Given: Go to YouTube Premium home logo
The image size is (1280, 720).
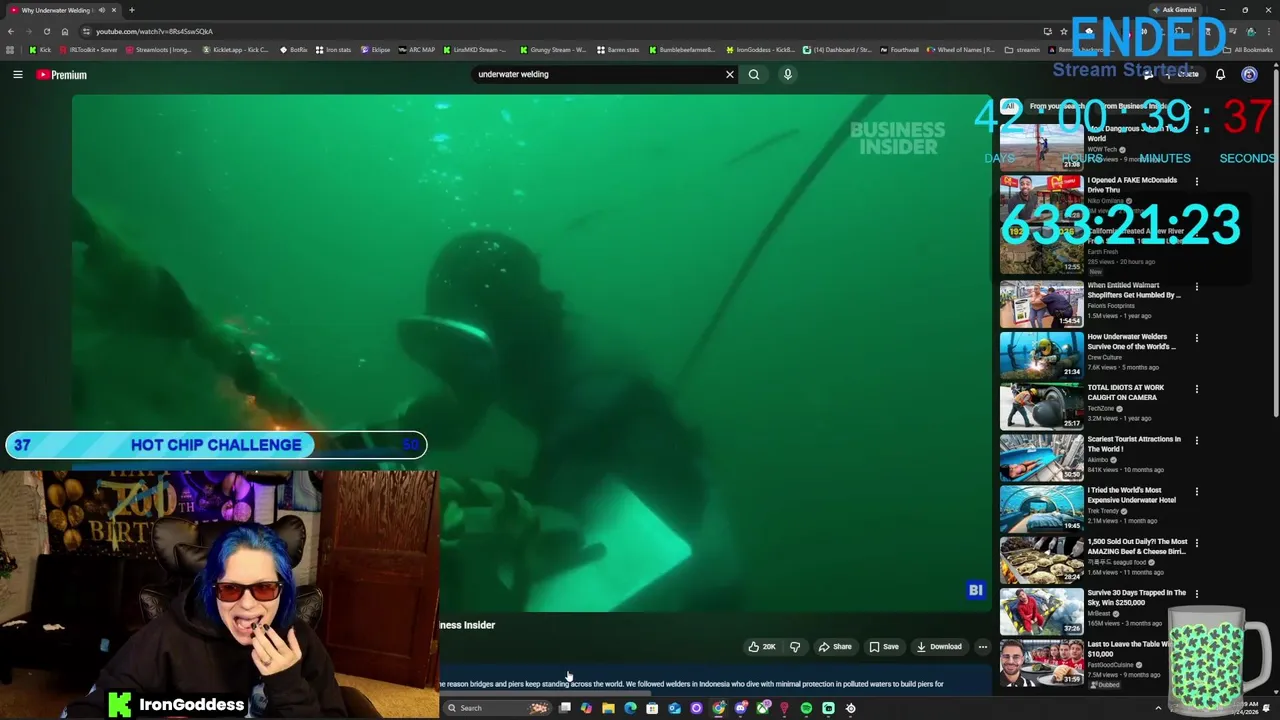Looking at the screenshot, I should pyautogui.click(x=62, y=75).
